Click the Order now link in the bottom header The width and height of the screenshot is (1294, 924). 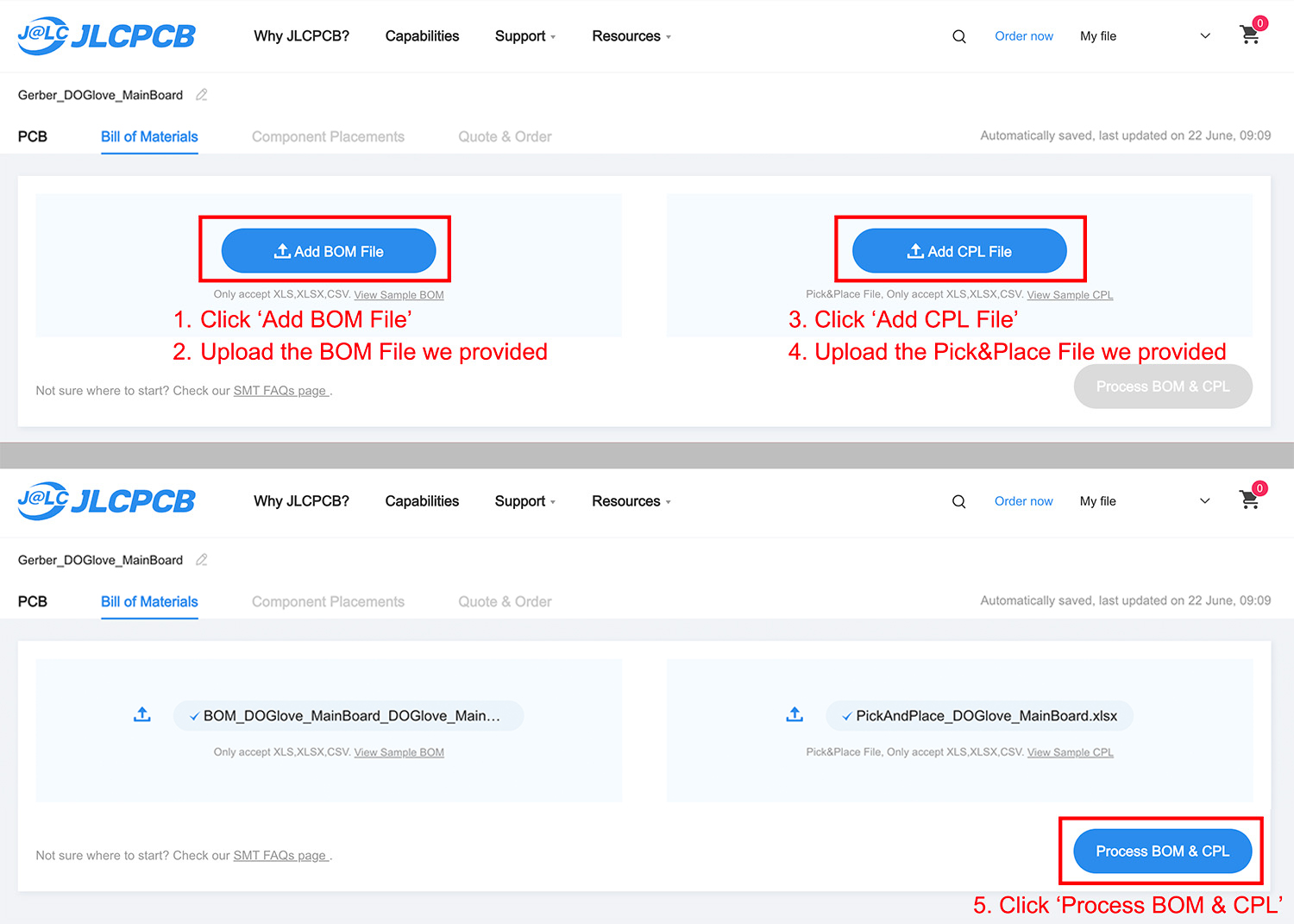(x=1024, y=501)
